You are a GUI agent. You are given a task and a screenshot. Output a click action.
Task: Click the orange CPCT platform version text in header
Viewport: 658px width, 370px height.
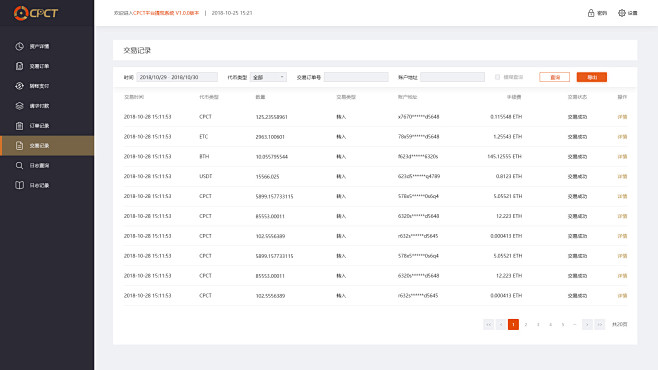(x=166, y=13)
